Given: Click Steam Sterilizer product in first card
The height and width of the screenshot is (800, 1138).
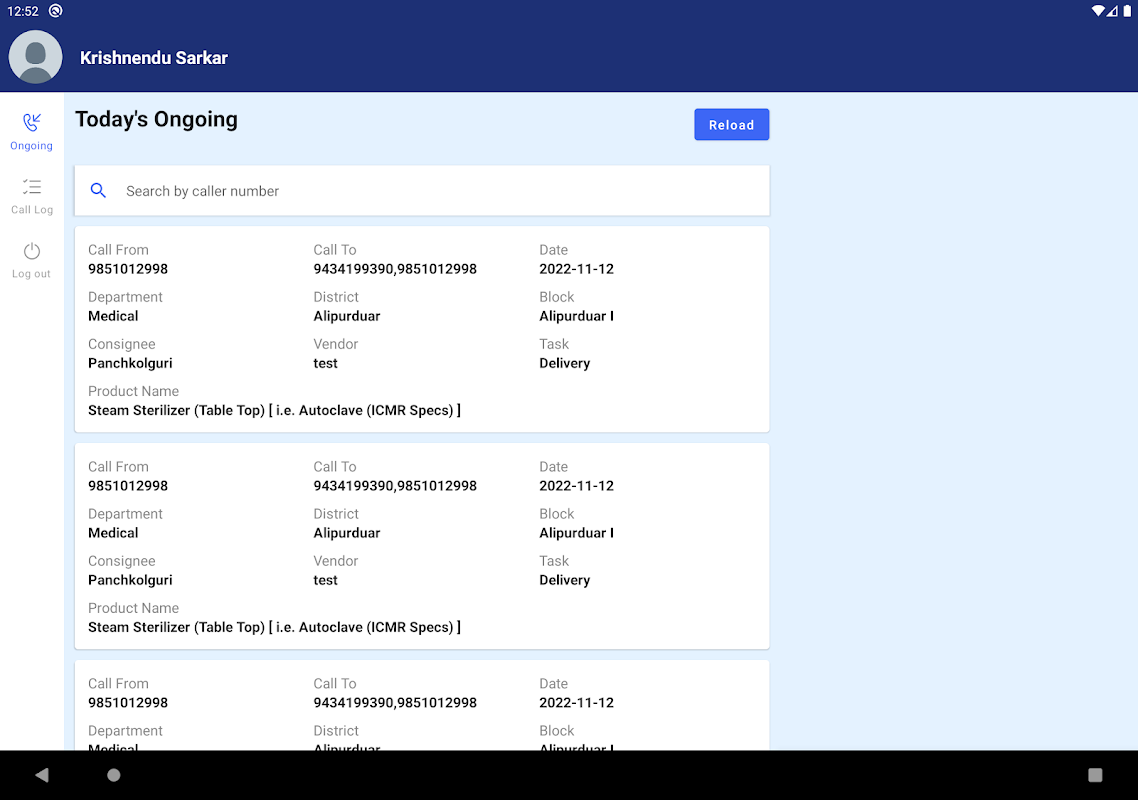Looking at the screenshot, I should [274, 410].
